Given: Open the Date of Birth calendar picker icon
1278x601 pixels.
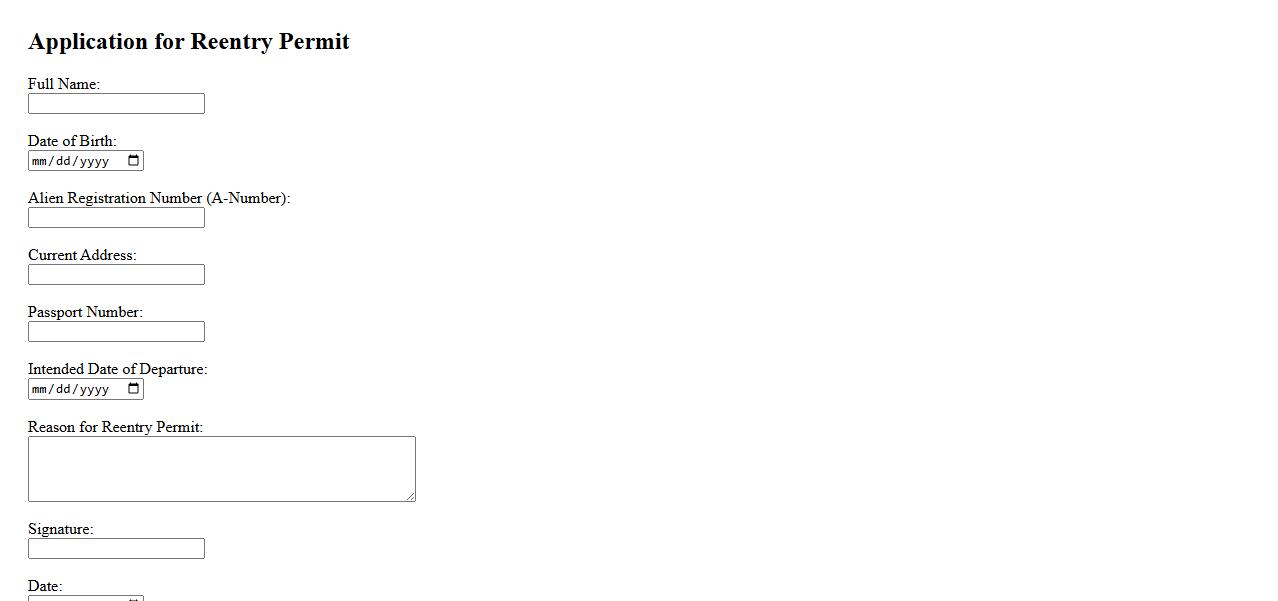Looking at the screenshot, I should point(133,161).
